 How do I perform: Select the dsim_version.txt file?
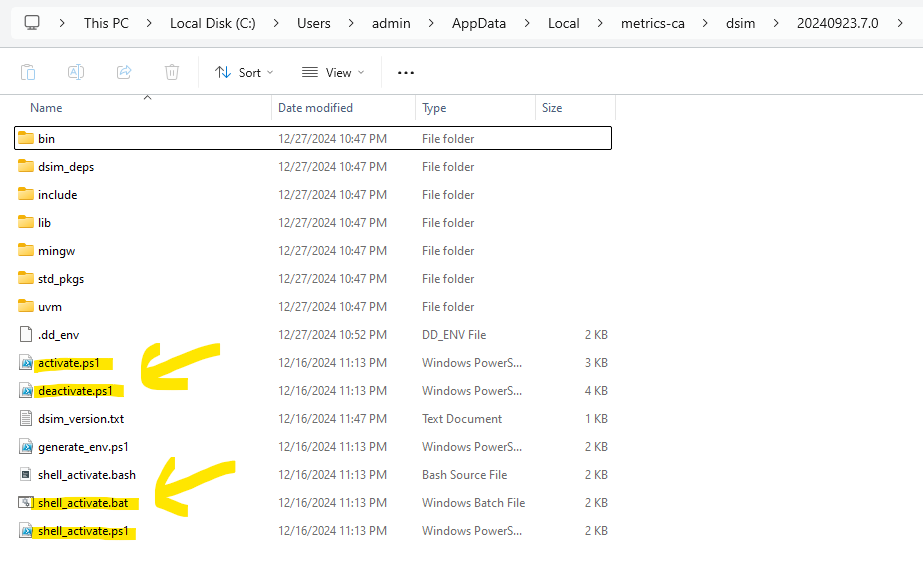pos(81,419)
